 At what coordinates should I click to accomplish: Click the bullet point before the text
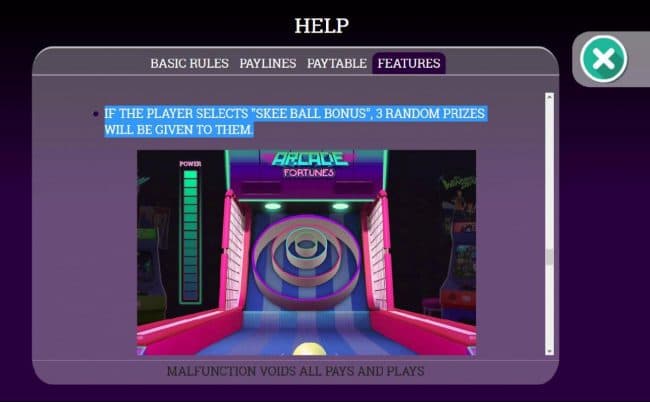96,114
